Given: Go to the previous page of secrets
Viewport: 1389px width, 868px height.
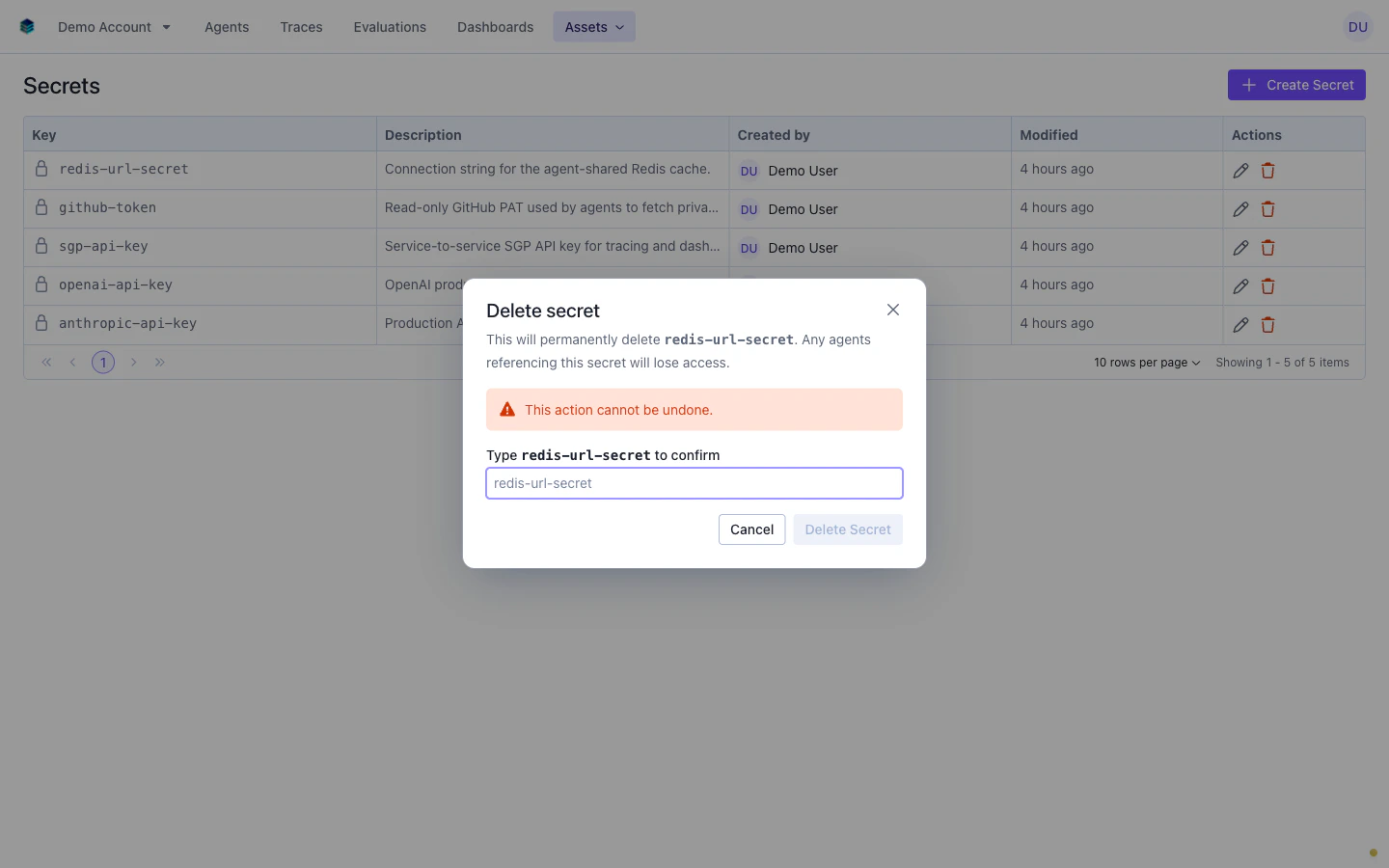Looking at the screenshot, I should coord(72,363).
